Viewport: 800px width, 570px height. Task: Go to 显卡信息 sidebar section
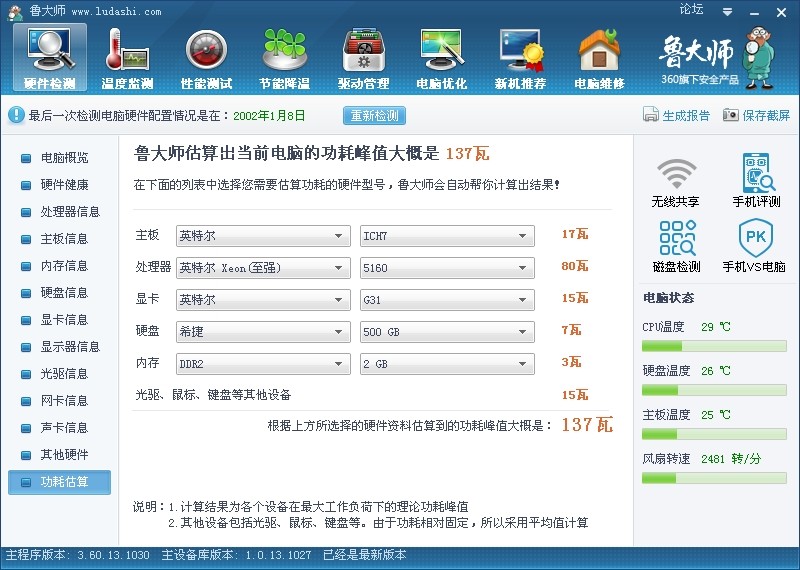(64, 320)
